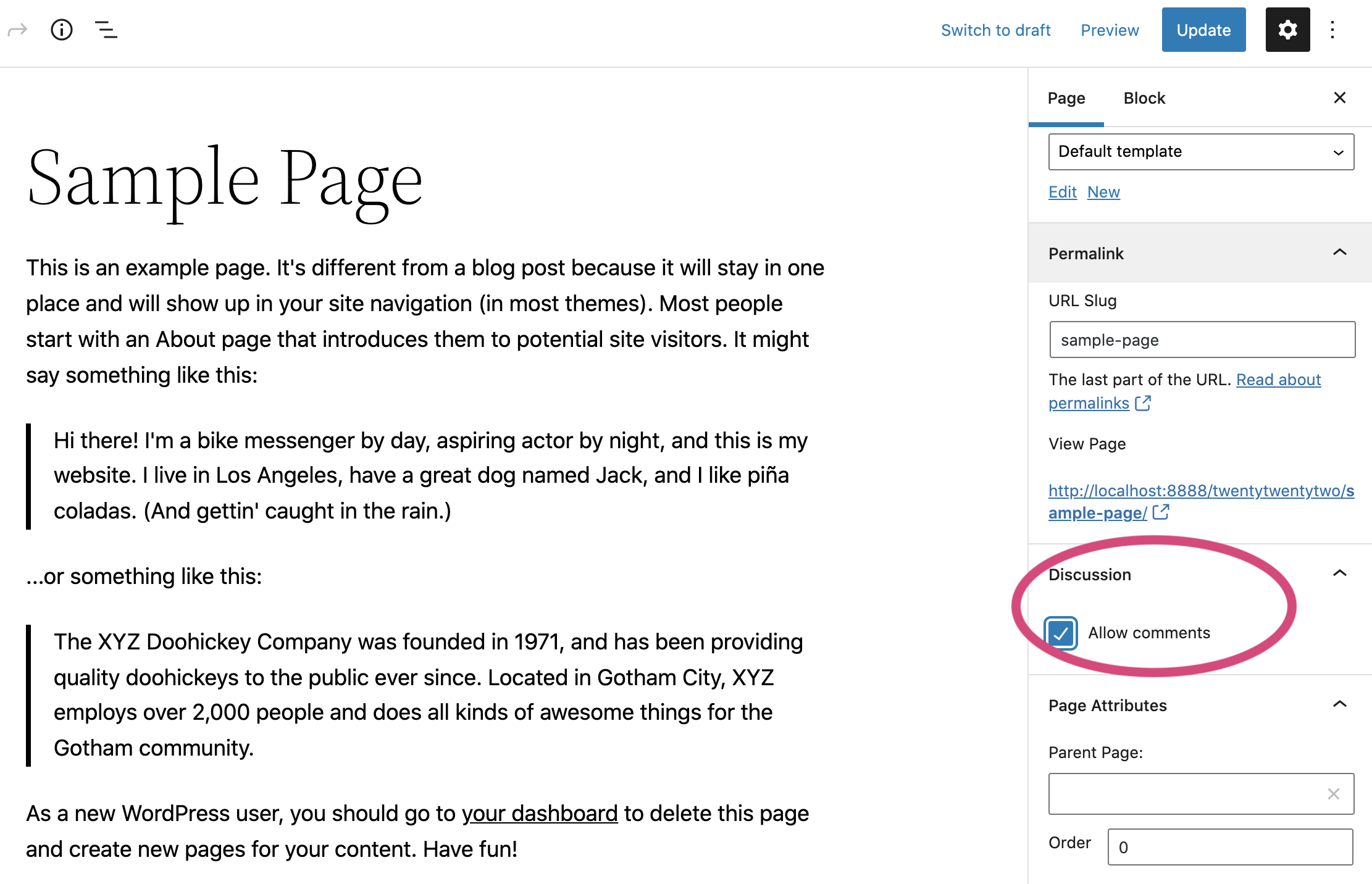Click the URL Slug input field

click(x=1201, y=340)
